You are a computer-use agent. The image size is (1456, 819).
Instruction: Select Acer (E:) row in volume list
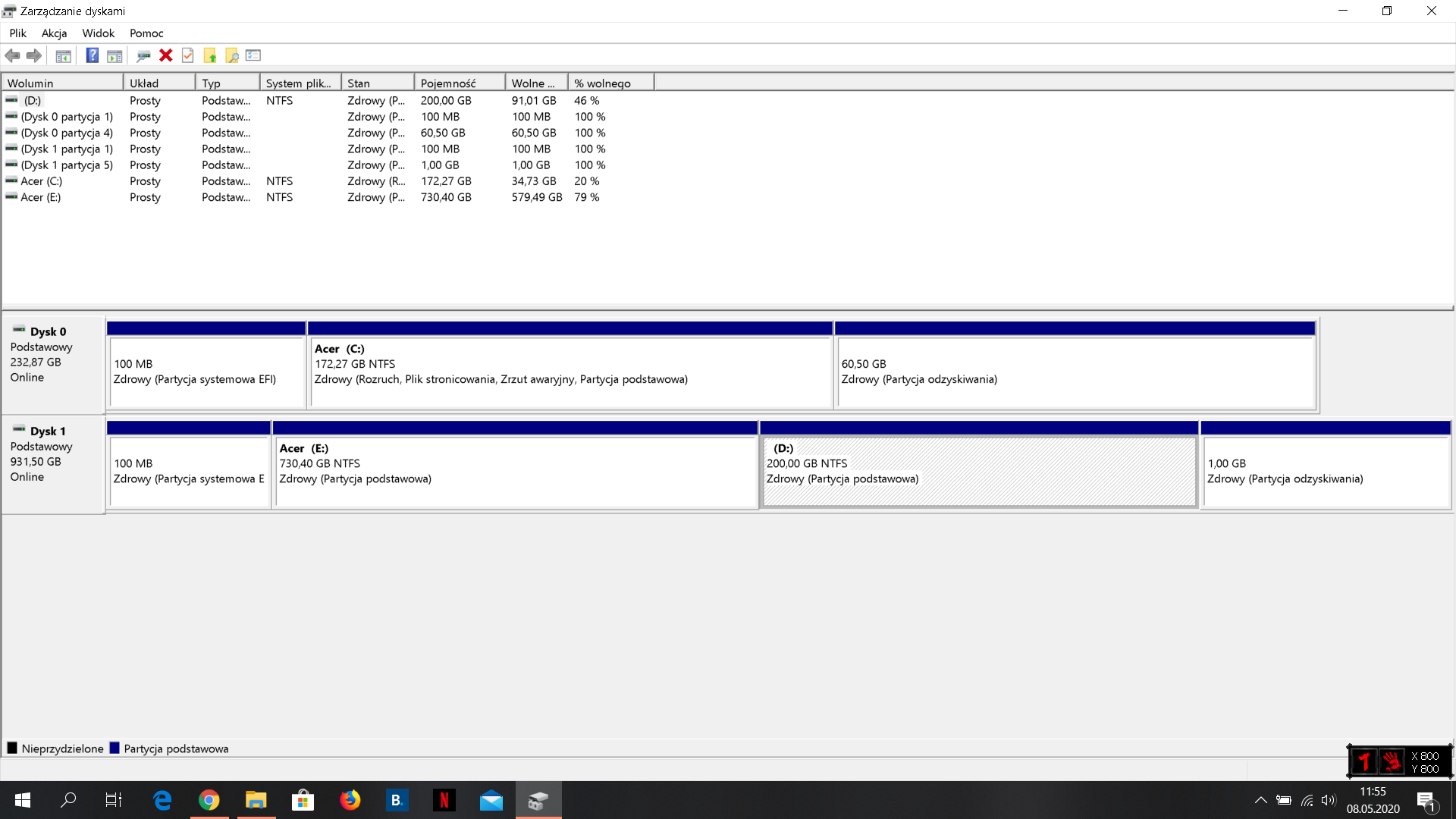click(41, 197)
